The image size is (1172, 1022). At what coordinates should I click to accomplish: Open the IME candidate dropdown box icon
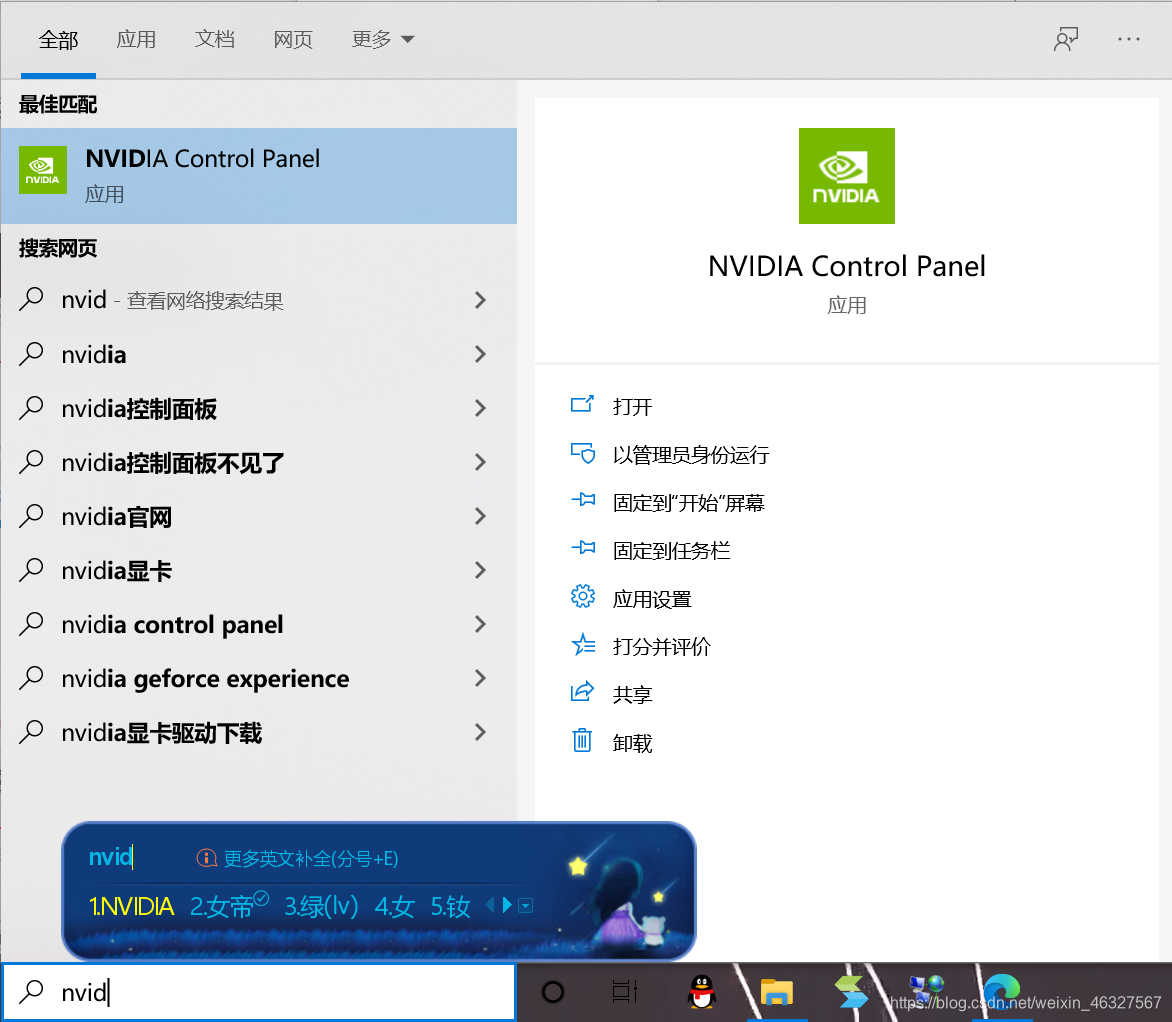pyautogui.click(x=525, y=906)
